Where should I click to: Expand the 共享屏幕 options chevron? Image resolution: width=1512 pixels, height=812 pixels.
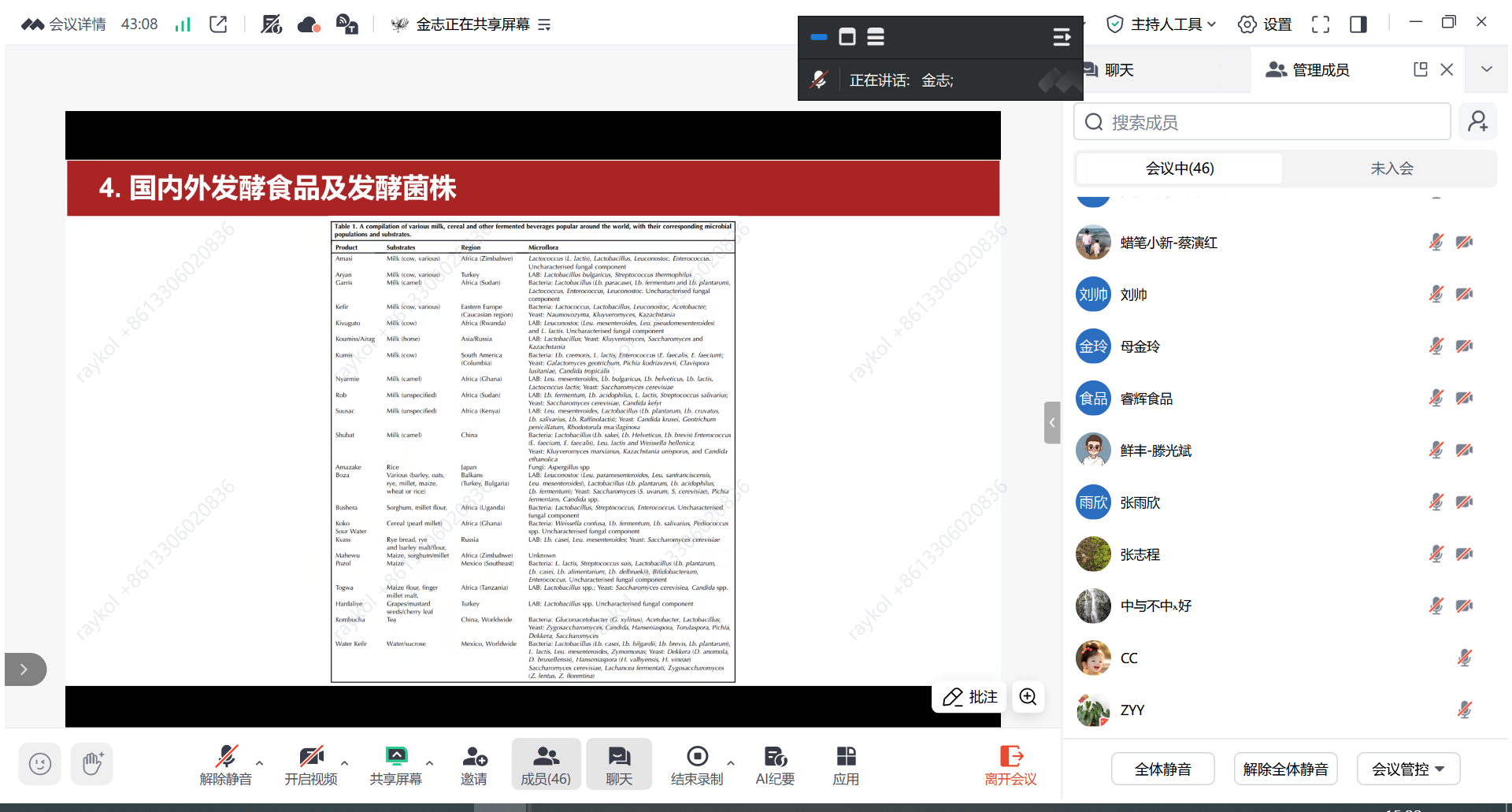(429, 763)
